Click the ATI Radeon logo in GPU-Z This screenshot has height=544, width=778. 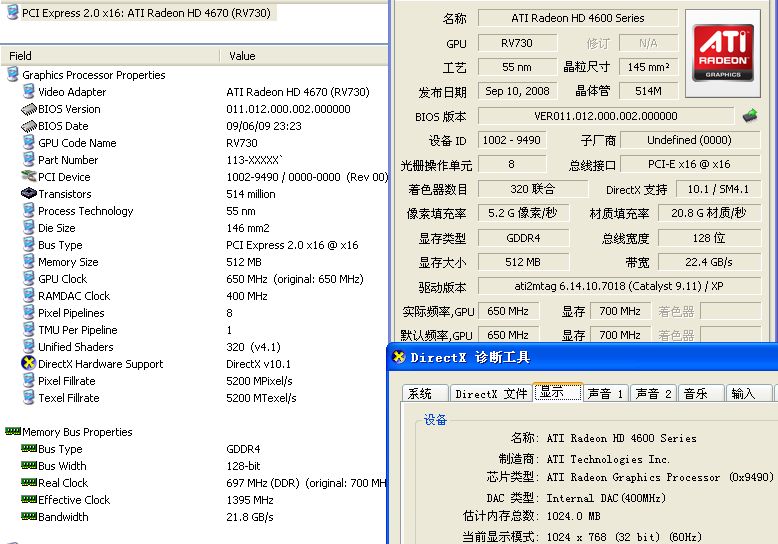click(723, 53)
